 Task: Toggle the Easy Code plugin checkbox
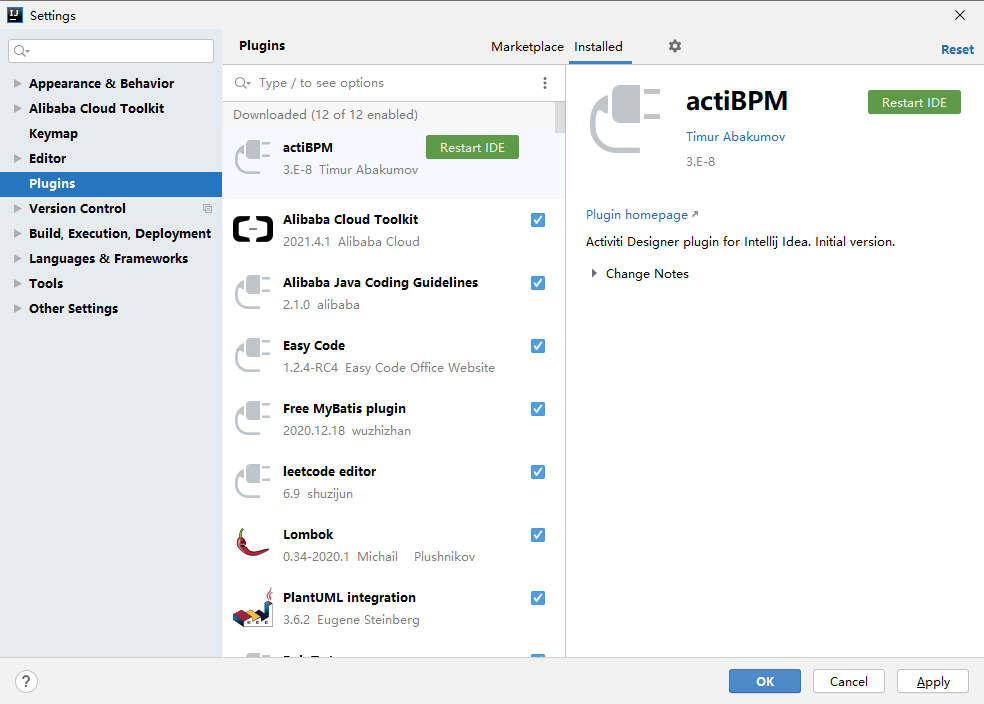pos(538,346)
